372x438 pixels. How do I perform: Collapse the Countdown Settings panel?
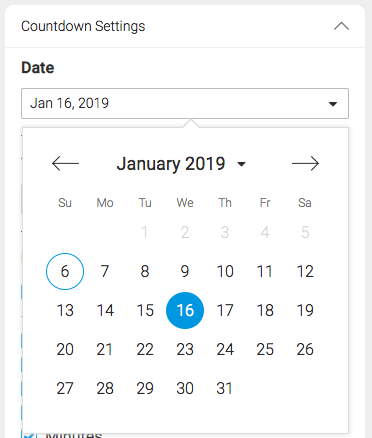(x=341, y=26)
